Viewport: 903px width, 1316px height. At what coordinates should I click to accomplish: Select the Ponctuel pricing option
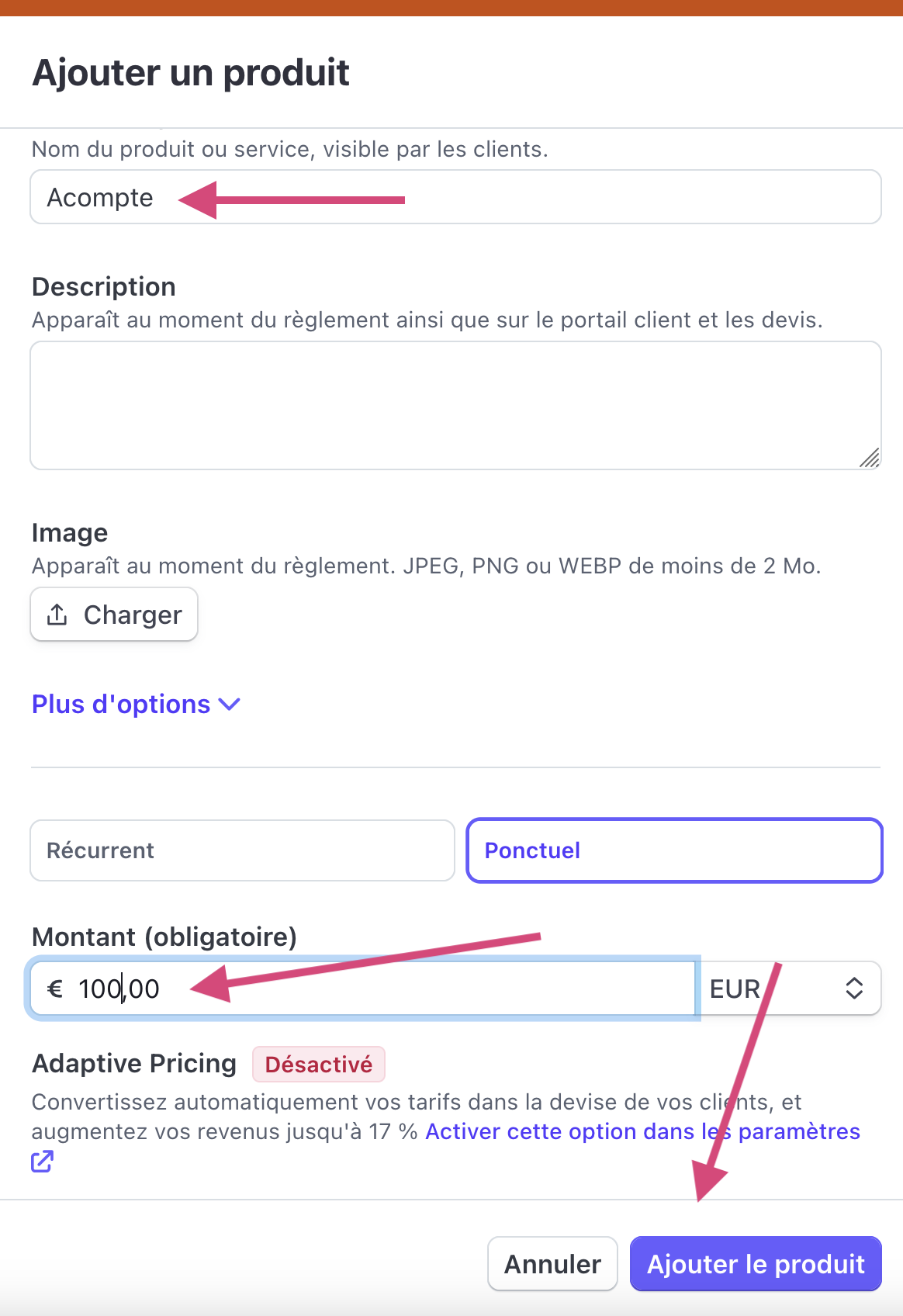pyautogui.click(x=674, y=850)
